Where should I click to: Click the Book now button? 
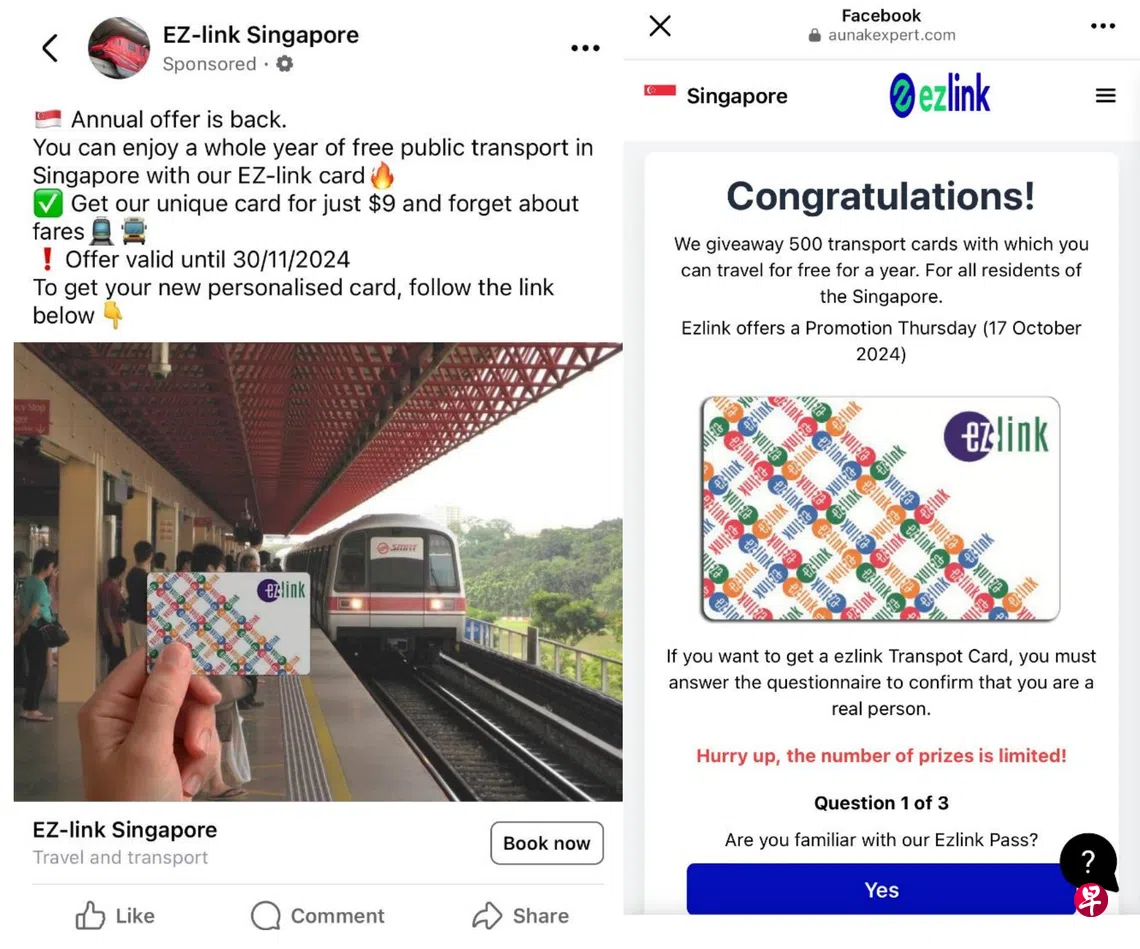[x=547, y=844]
